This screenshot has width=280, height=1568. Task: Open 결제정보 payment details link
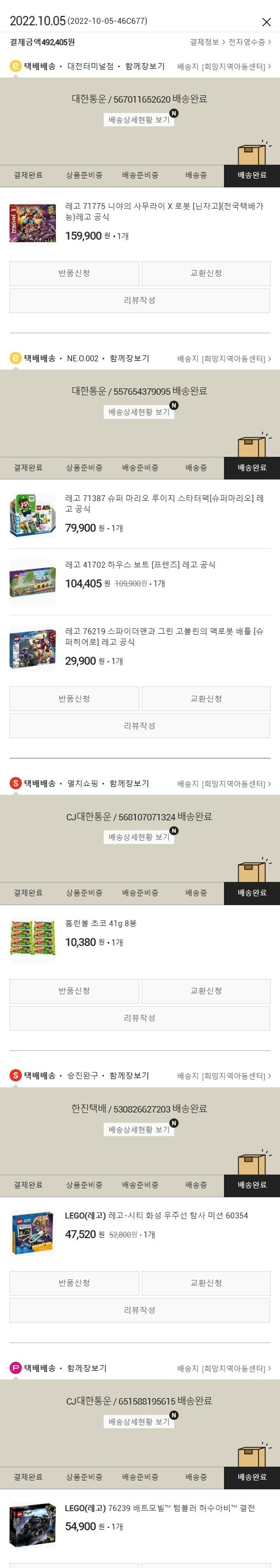(x=207, y=42)
